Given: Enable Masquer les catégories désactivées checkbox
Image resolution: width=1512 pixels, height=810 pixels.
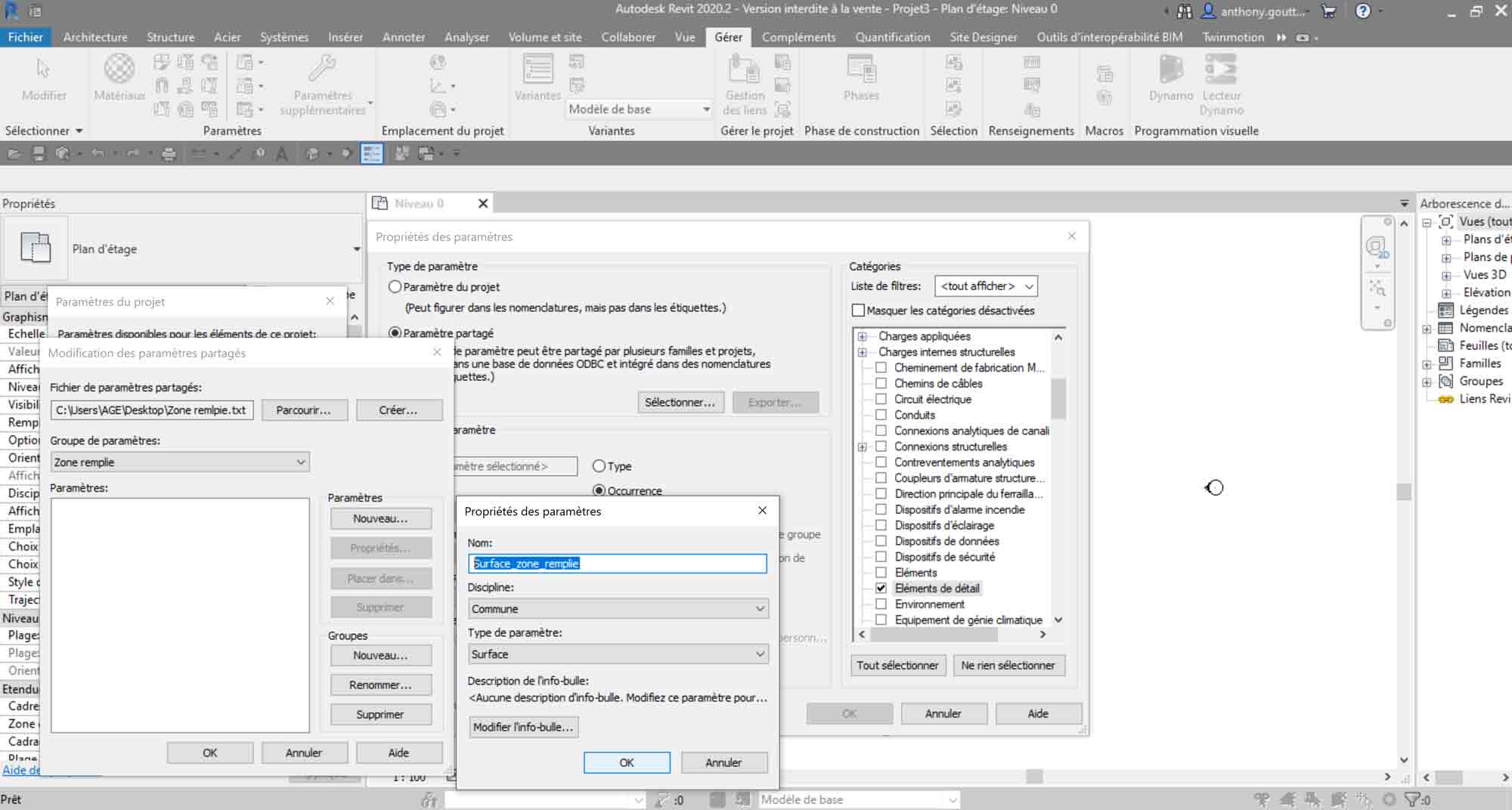Looking at the screenshot, I should coord(858,311).
